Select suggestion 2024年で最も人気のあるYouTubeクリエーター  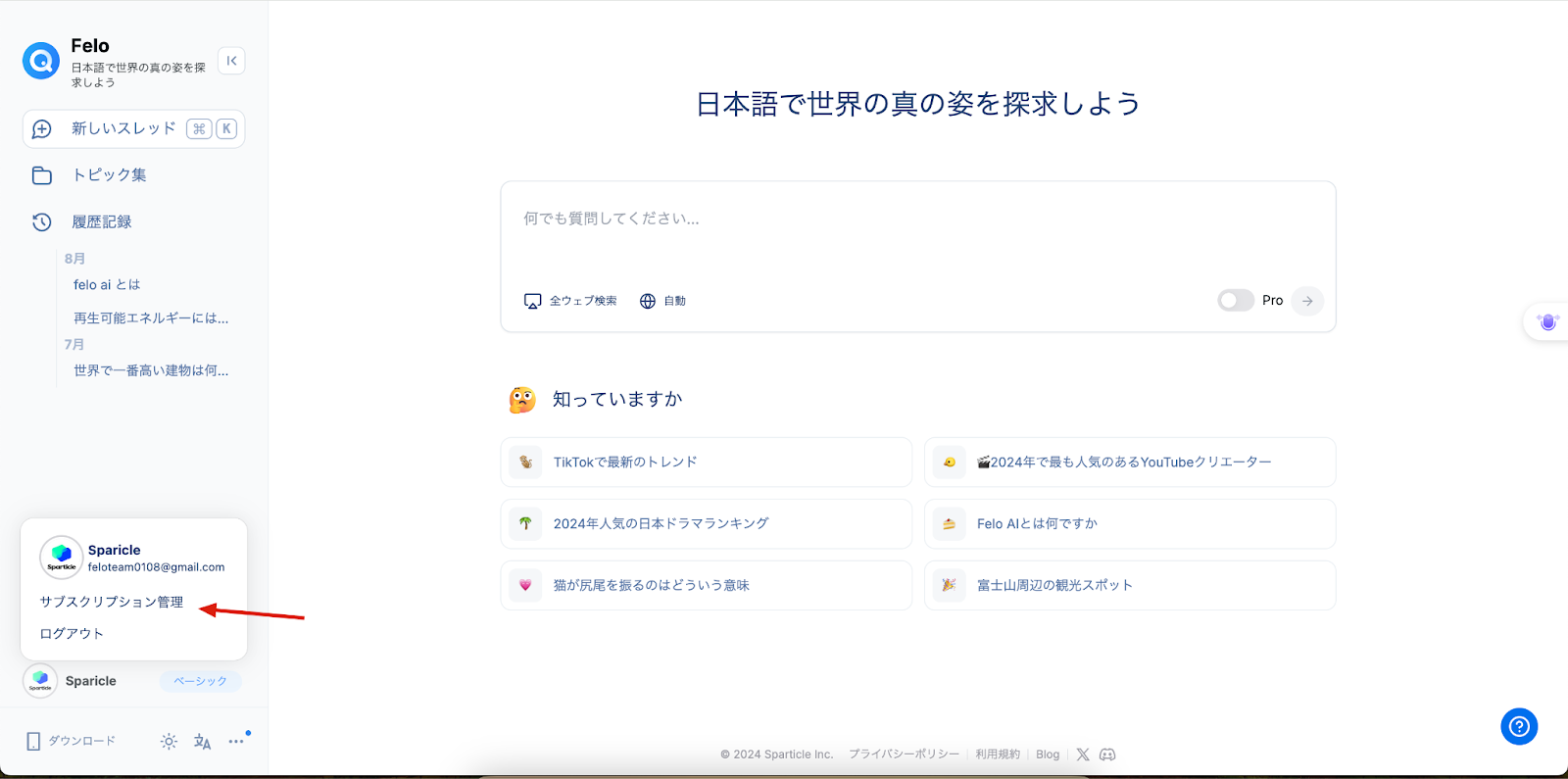pos(1130,462)
